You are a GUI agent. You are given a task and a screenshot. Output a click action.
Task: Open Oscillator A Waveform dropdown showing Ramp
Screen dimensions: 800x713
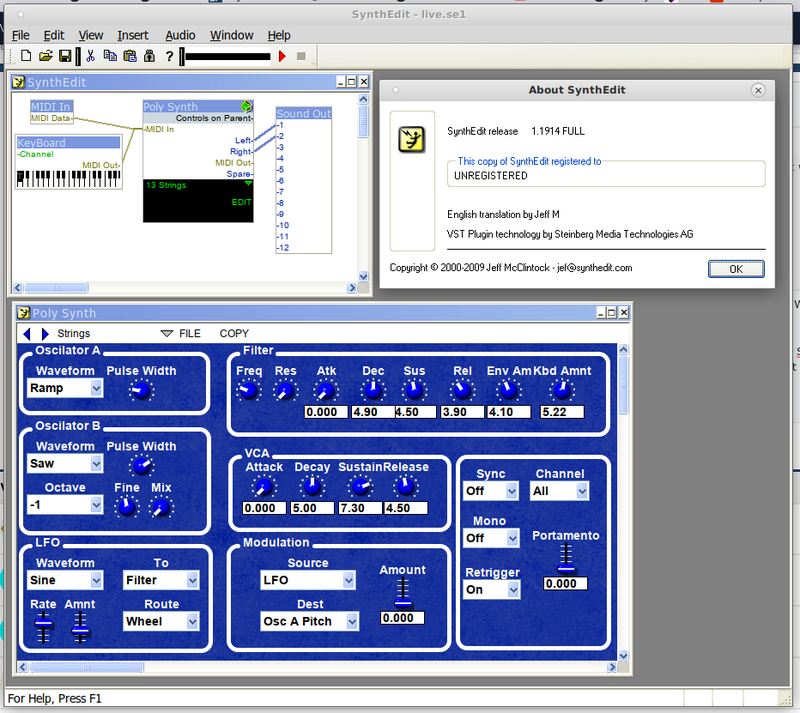tap(65, 388)
